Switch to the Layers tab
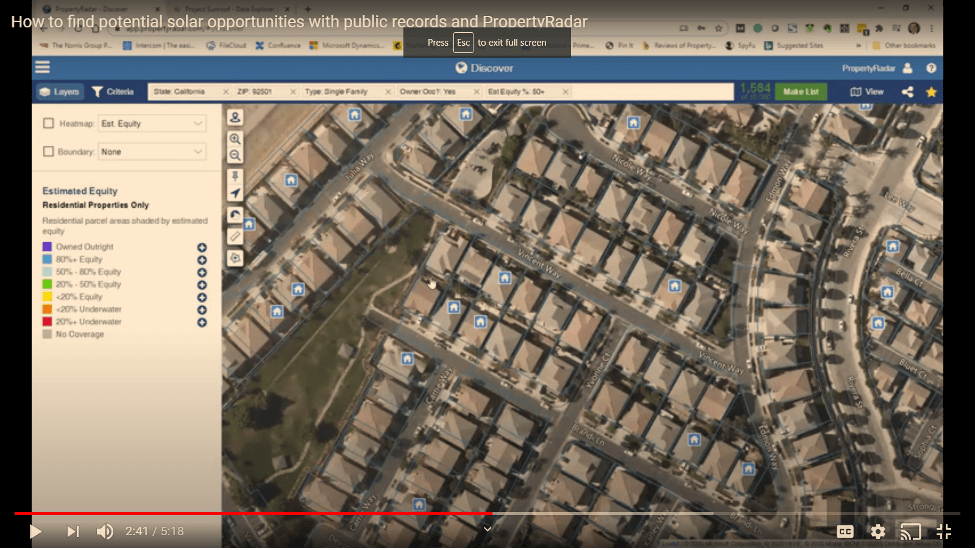The image size is (977, 550). [59, 92]
